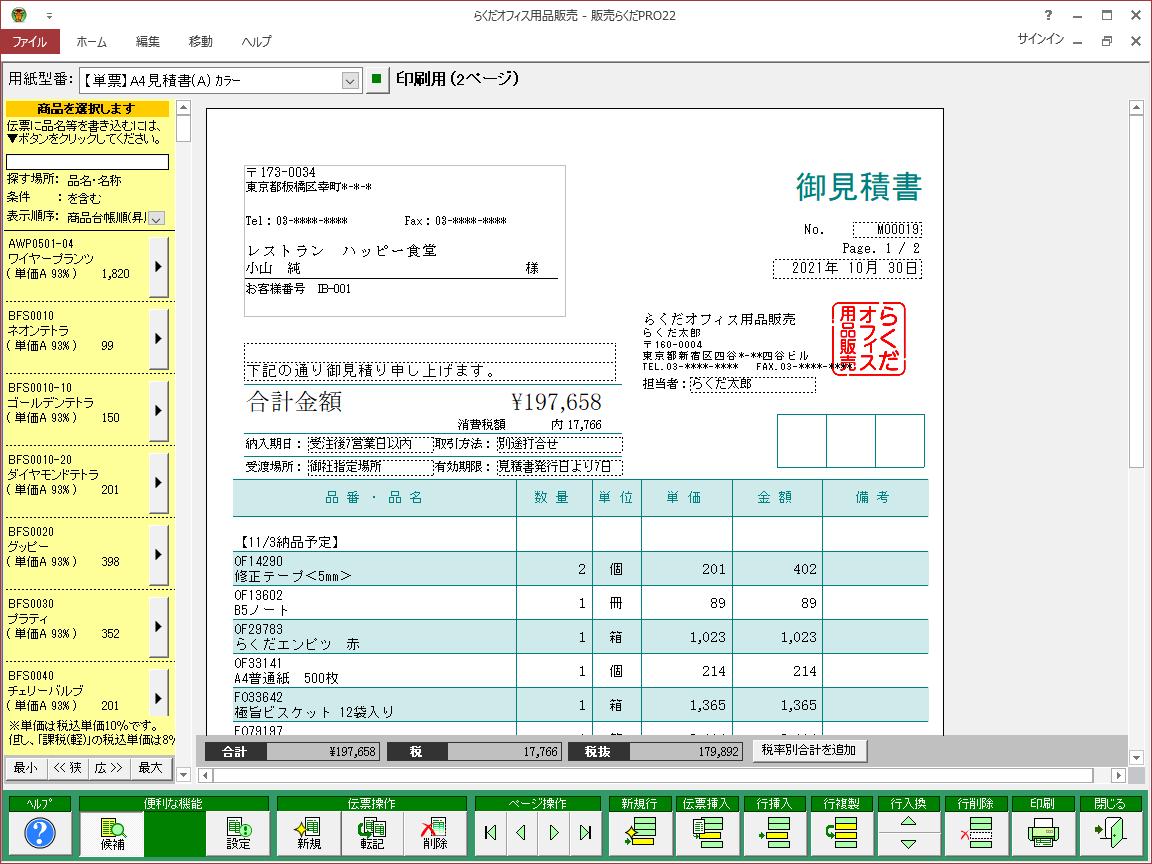Select the 修正テープ<5mm> item row
This screenshot has height=864, width=1152.
point(580,569)
